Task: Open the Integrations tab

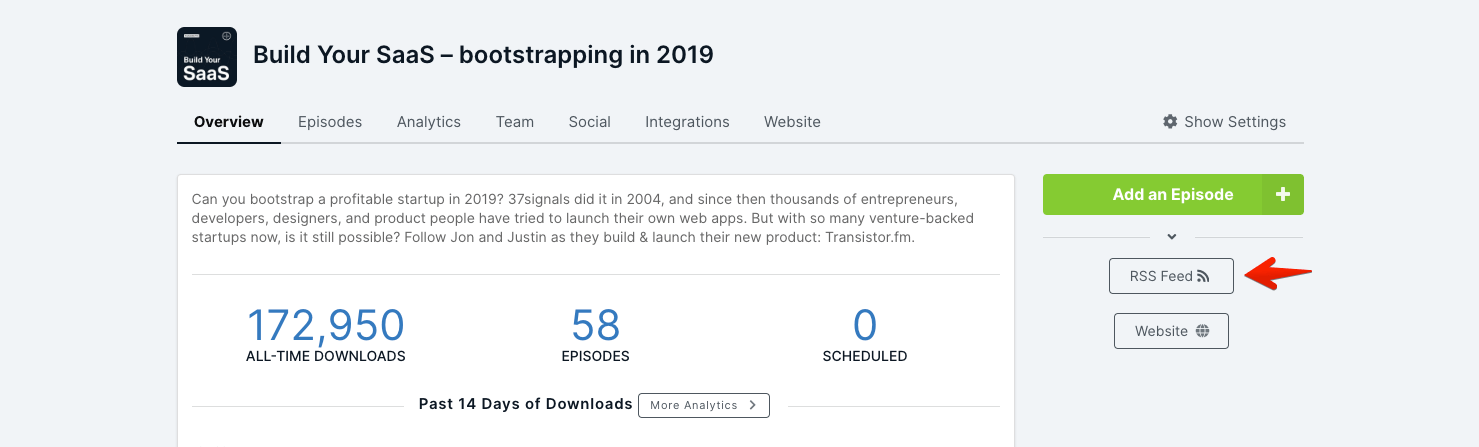Action: [687, 122]
